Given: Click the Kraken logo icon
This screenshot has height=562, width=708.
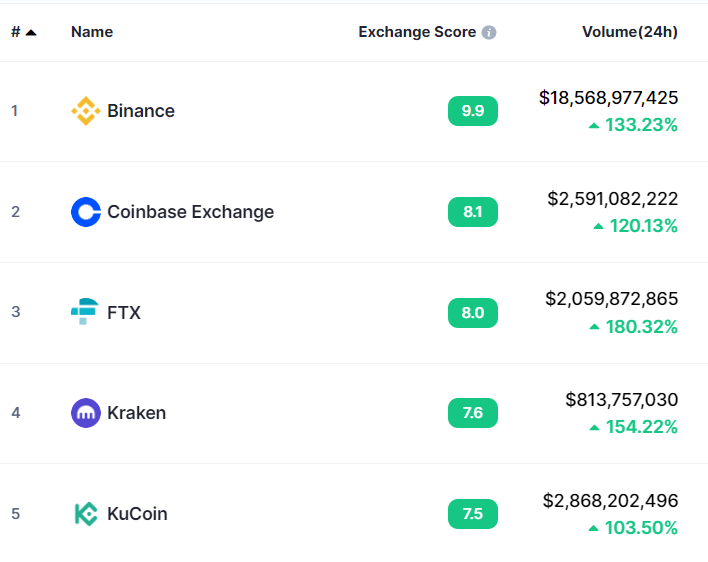Looking at the screenshot, I should point(86,413).
